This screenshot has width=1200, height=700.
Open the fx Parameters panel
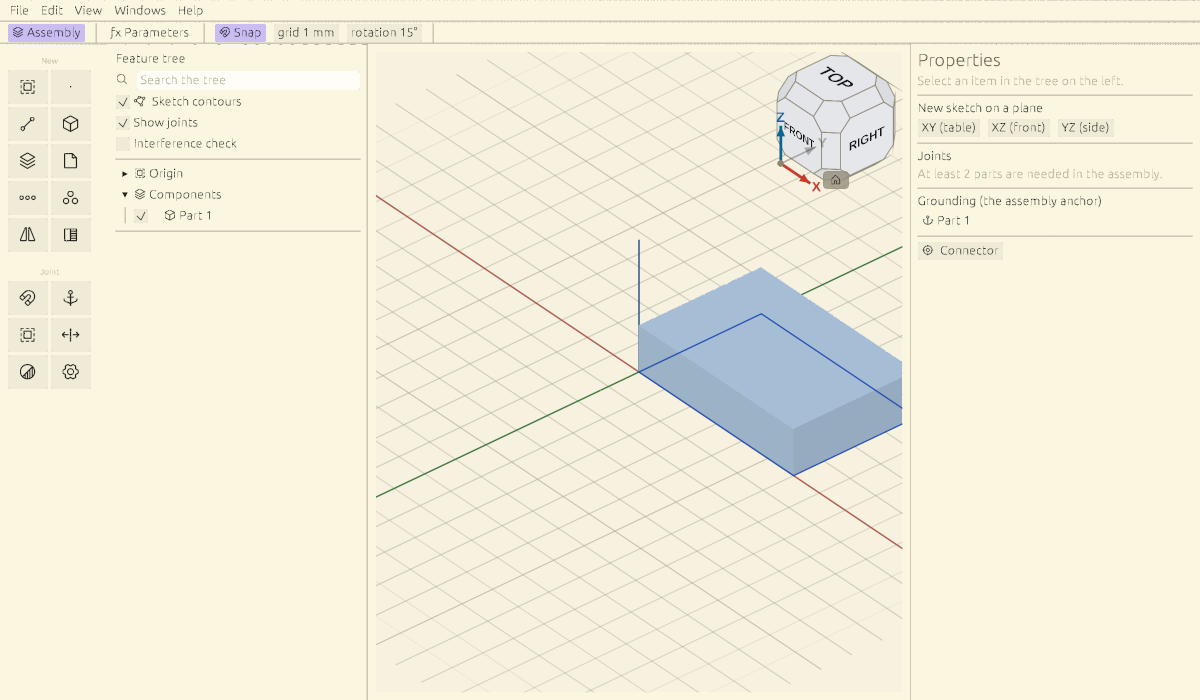click(149, 33)
